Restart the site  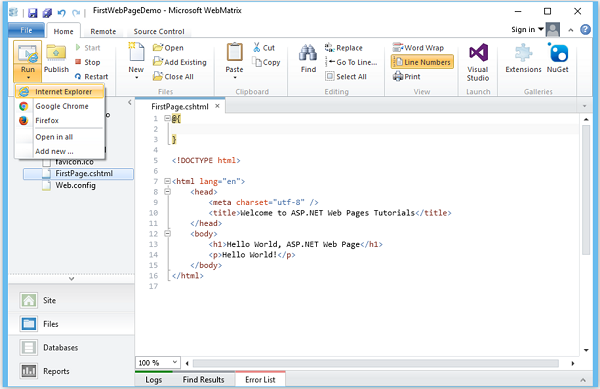click(x=91, y=76)
